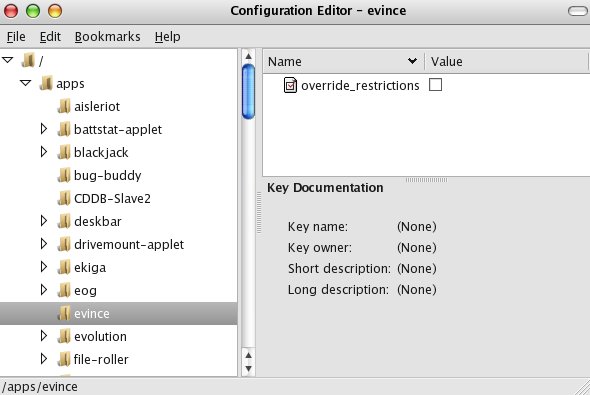The image size is (590, 395).
Task: Expand the drivemount-applet node
Action: [44, 244]
